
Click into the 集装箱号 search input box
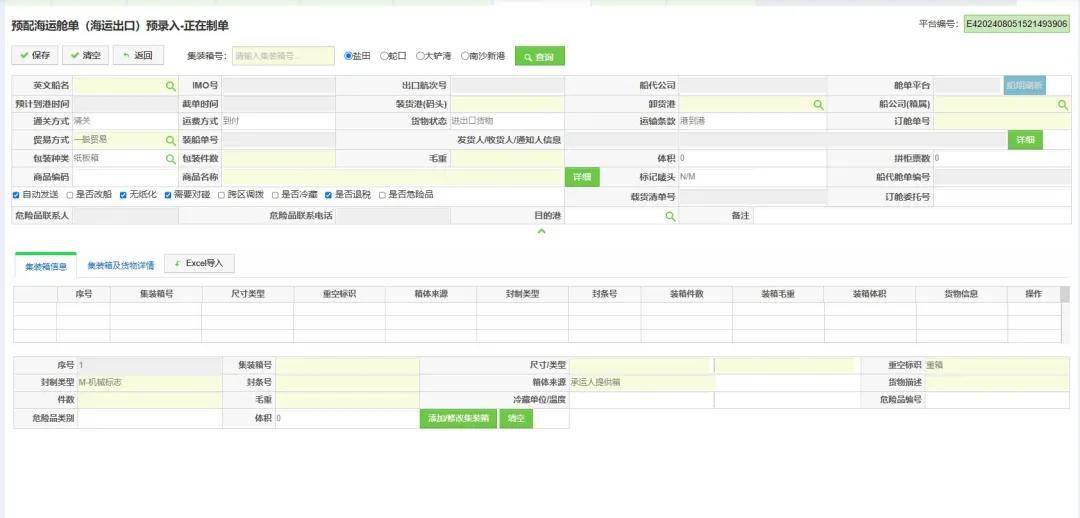coord(283,56)
